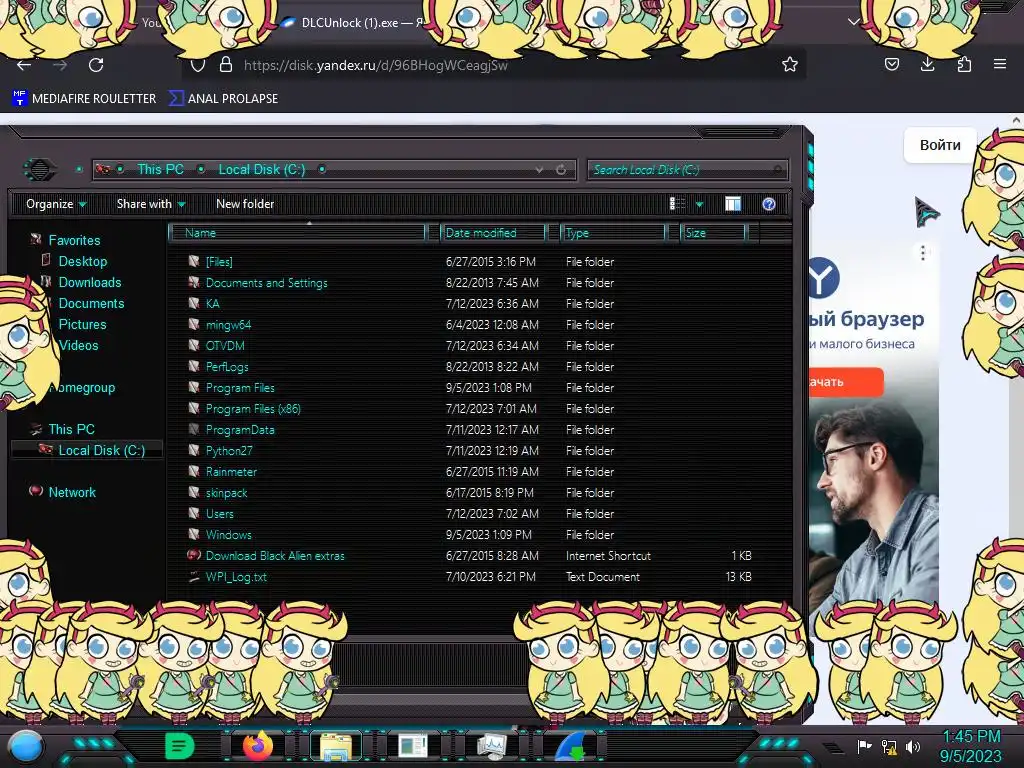Click the Search Local Disk (C:) box
This screenshot has height=768, width=1024.
[x=687, y=170]
